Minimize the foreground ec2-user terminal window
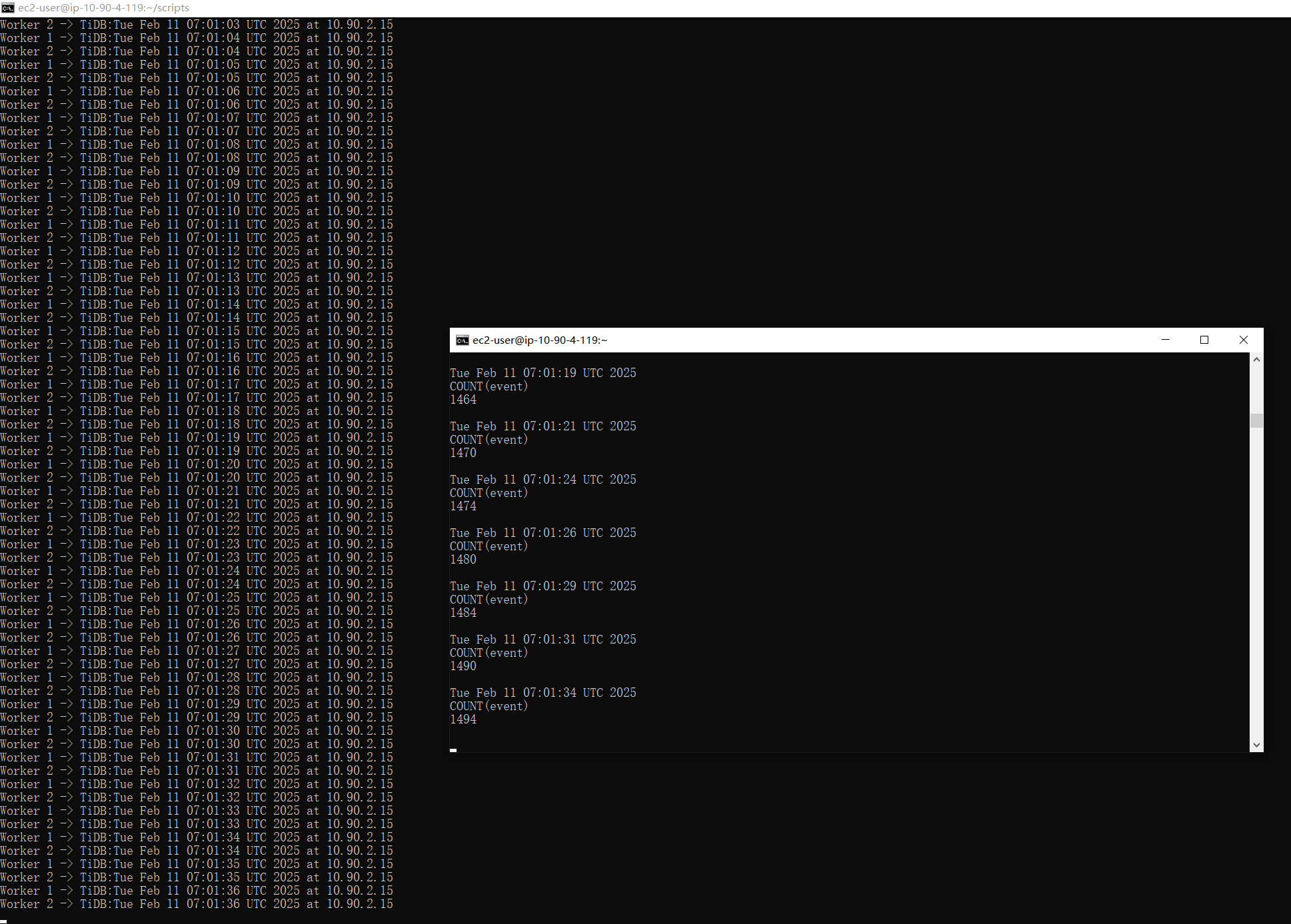This screenshot has width=1291, height=924. (x=1165, y=340)
